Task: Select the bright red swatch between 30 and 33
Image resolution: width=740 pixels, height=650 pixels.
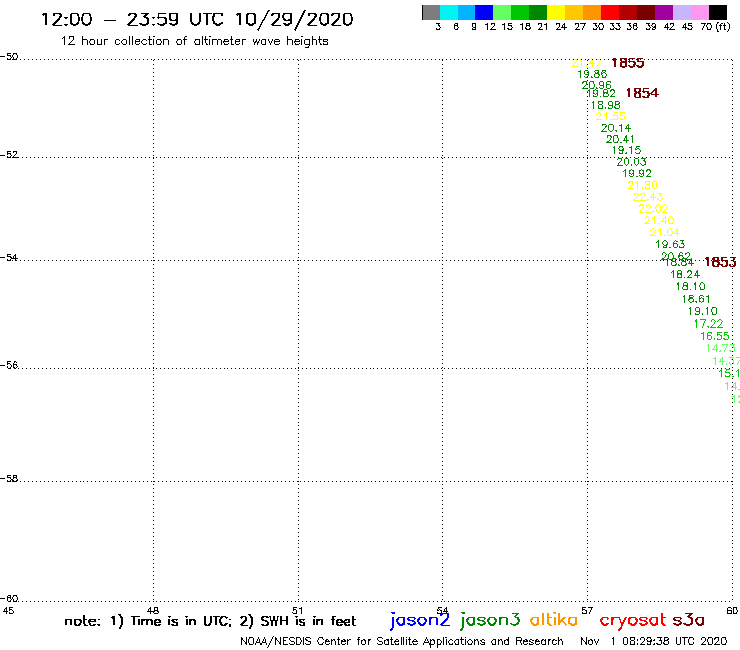Action: tap(610, 12)
